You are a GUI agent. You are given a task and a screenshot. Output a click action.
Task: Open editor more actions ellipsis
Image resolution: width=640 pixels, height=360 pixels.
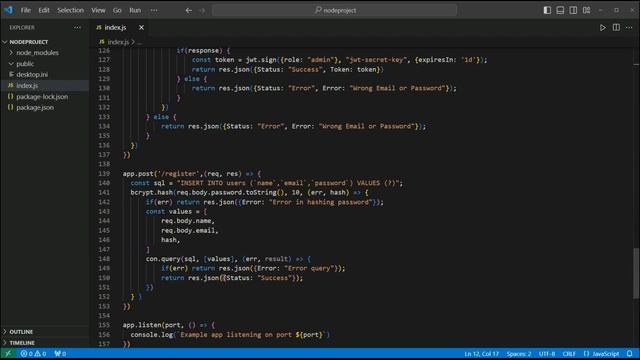(x=629, y=28)
